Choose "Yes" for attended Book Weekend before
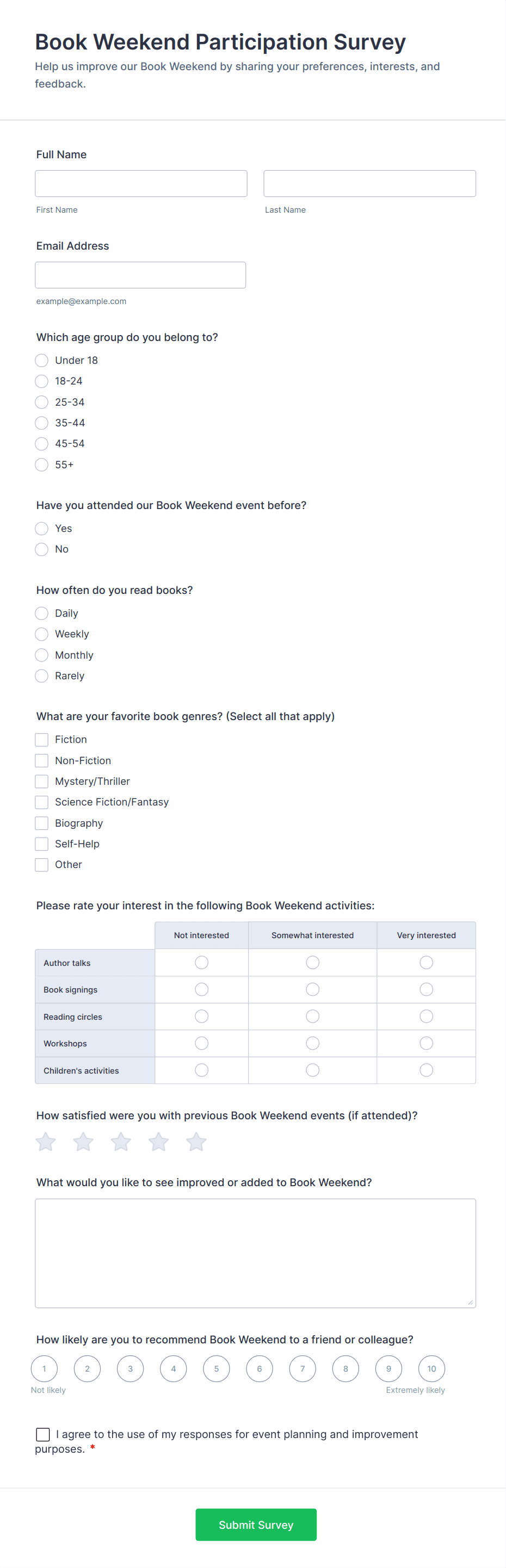506x1568 pixels. [x=41, y=528]
